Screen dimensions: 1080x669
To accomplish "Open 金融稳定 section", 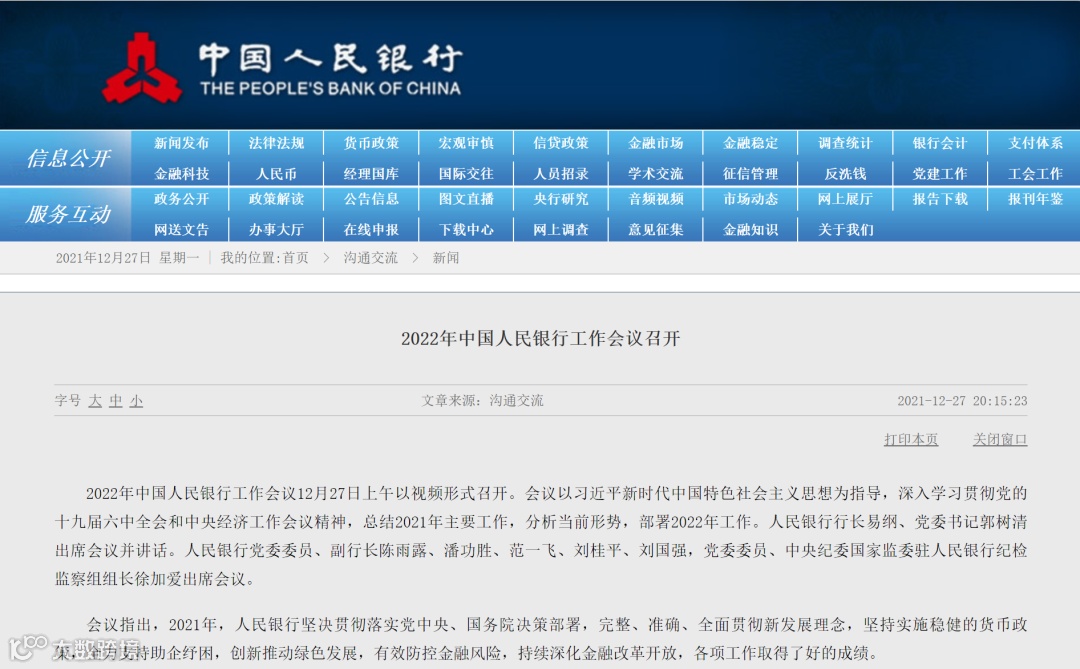I will 751,143.
